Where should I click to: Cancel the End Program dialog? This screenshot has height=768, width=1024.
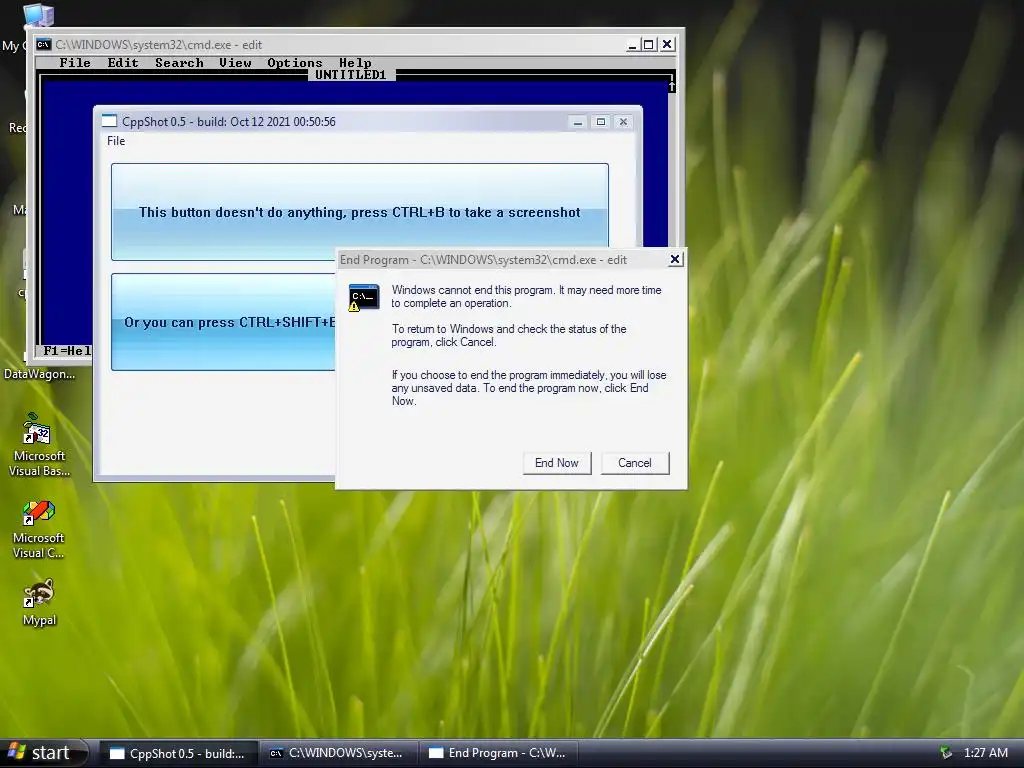point(635,463)
